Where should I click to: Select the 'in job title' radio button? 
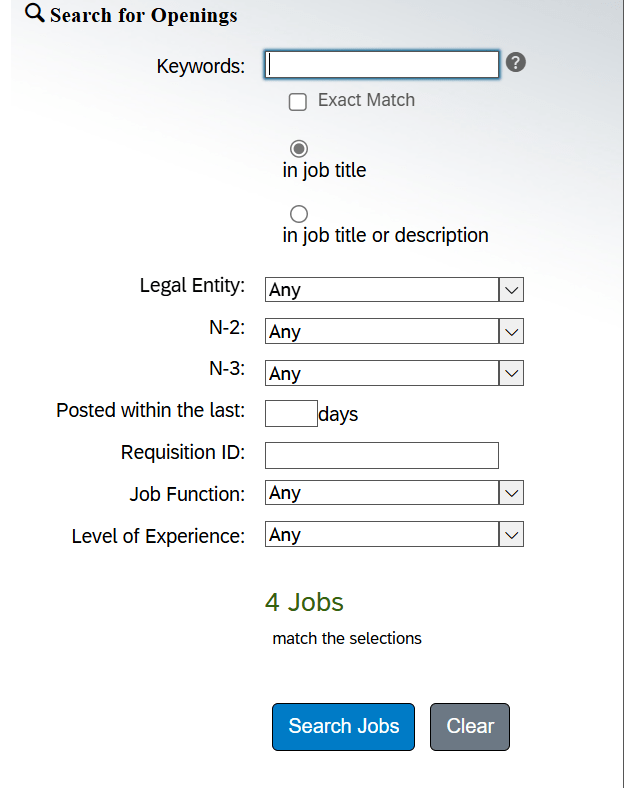[x=299, y=149]
